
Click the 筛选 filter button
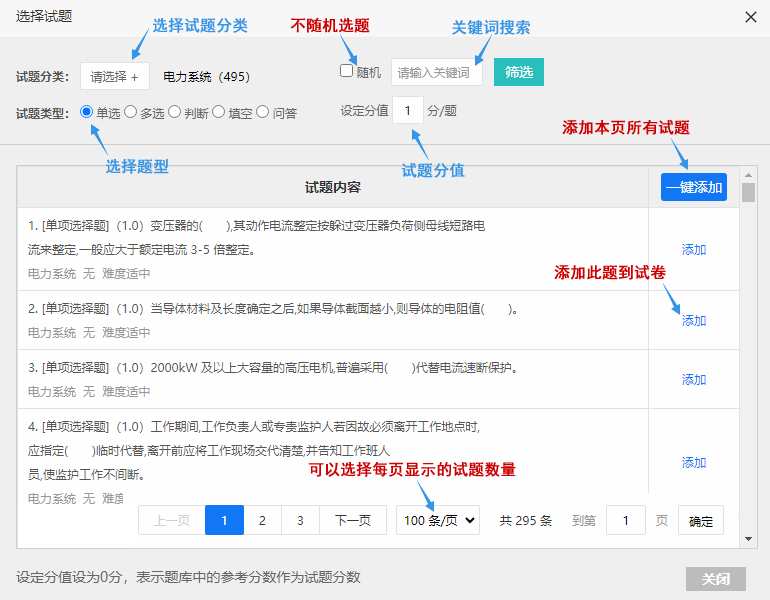(x=519, y=72)
